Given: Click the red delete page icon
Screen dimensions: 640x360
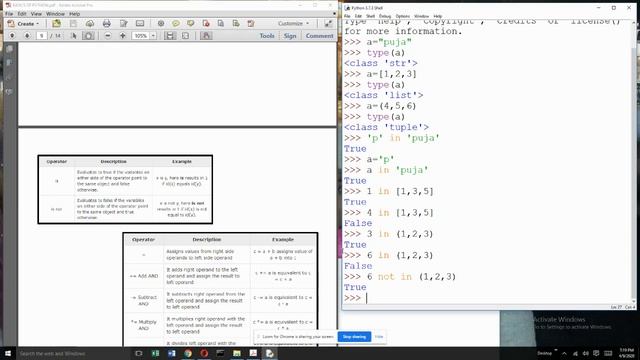Looking at the screenshot, I should pyautogui.click(x=206, y=24).
